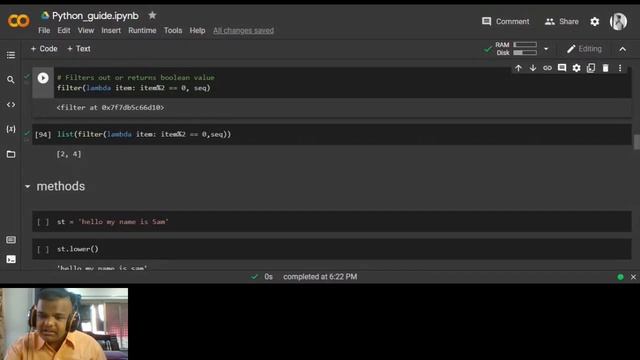Open the code snippets panel
The height and width of the screenshot is (360, 640).
point(11,104)
